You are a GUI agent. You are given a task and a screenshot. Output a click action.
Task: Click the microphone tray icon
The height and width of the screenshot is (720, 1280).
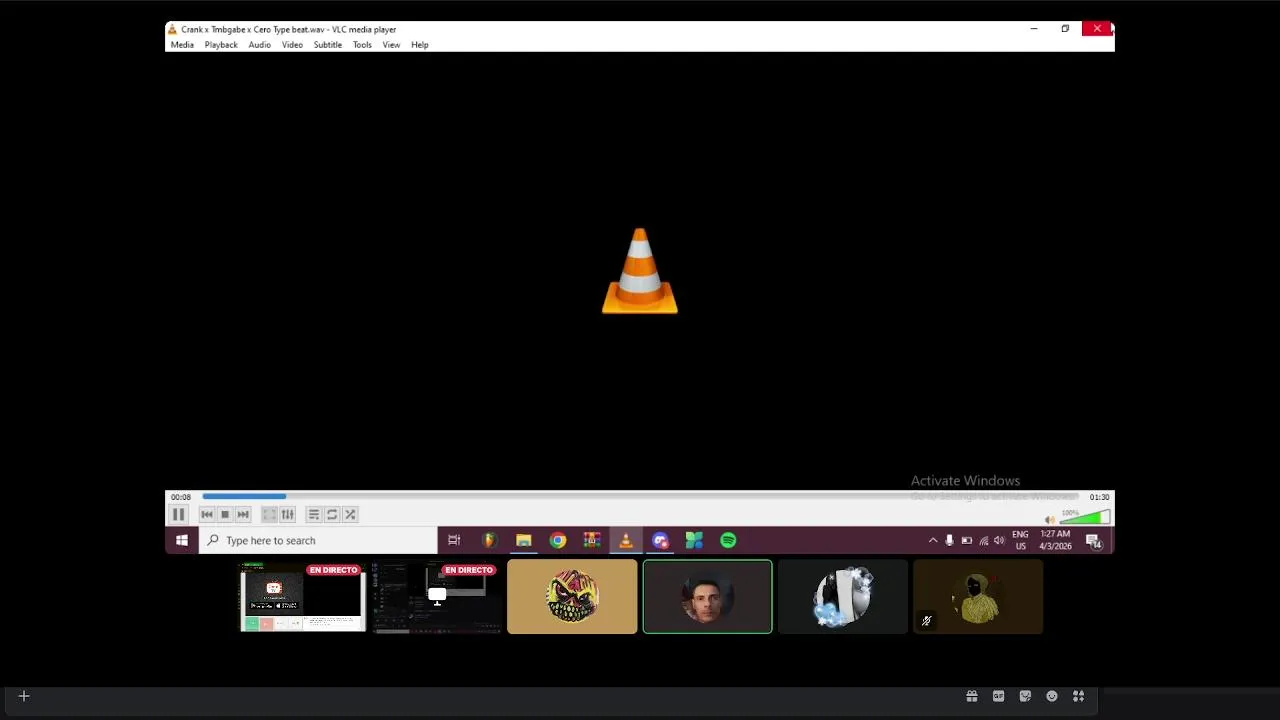(x=949, y=541)
